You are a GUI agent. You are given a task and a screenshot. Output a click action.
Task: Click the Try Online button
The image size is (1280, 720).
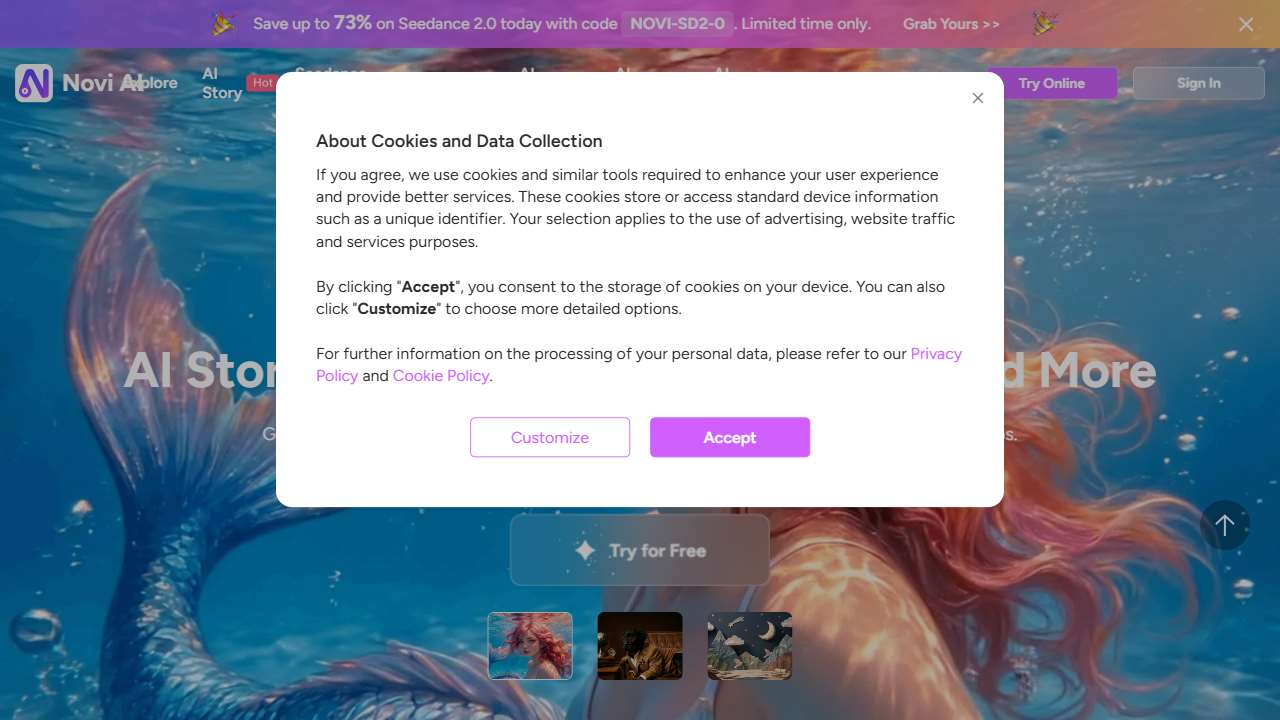(x=1052, y=83)
